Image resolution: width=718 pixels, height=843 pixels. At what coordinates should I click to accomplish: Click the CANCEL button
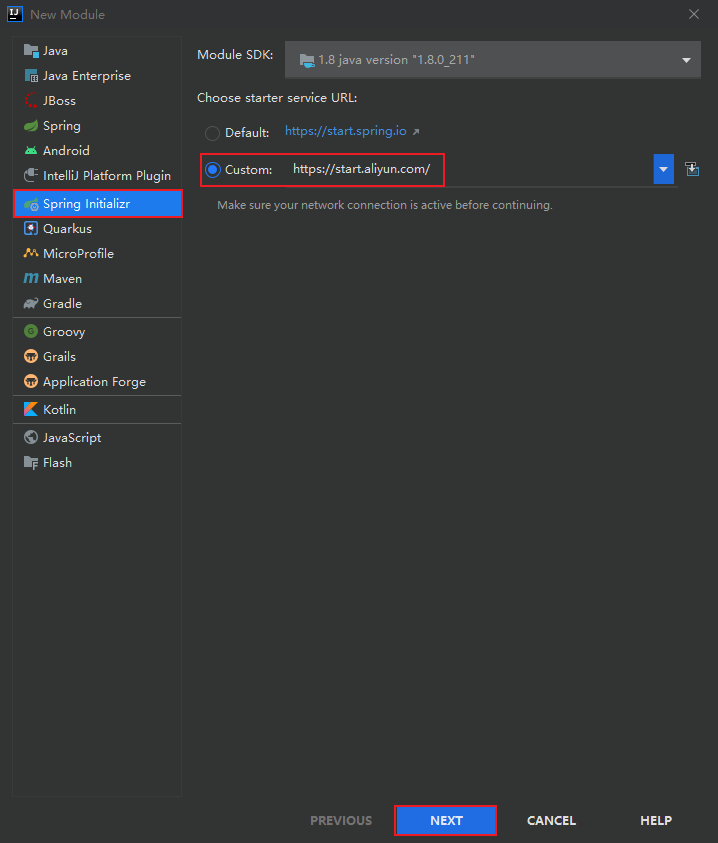(x=551, y=821)
